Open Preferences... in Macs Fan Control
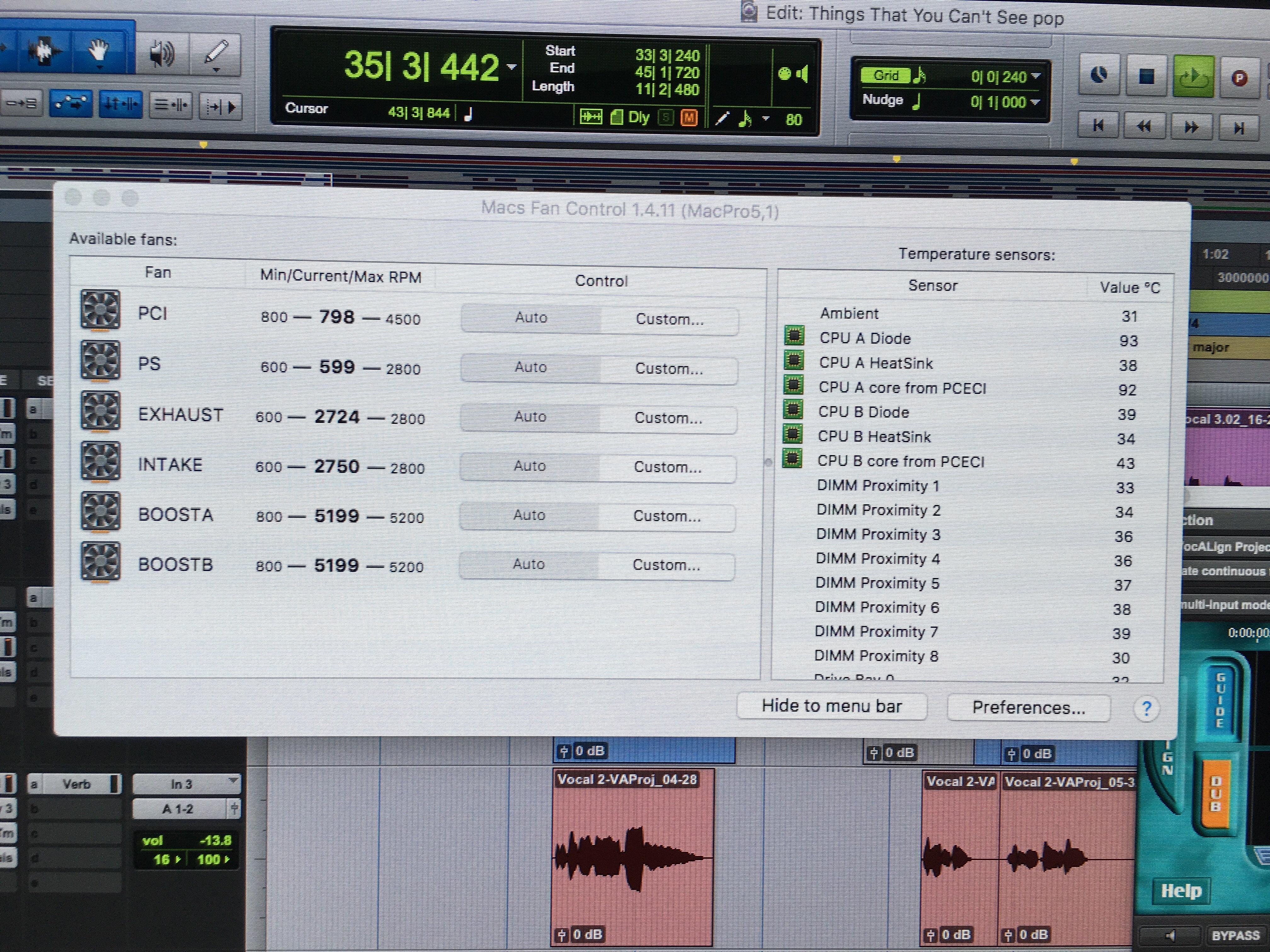 pyautogui.click(x=1028, y=708)
